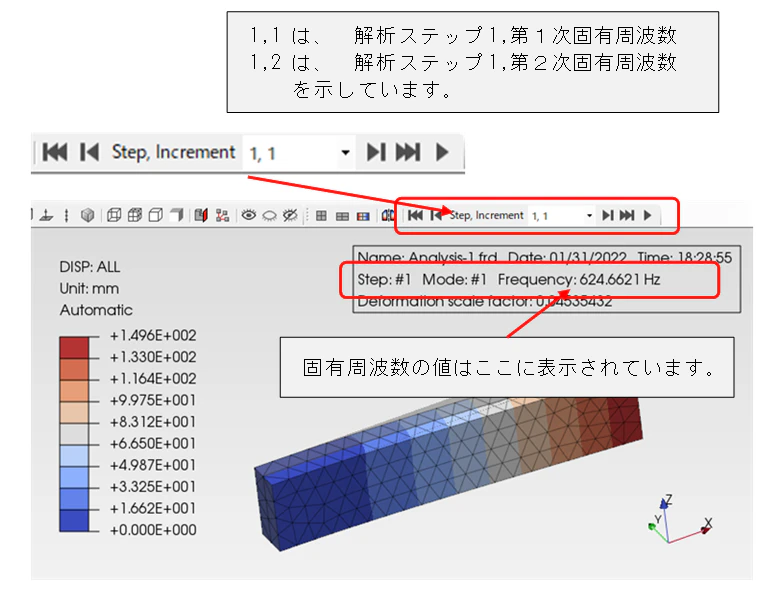Go to next increment in enlarged toolbar
The height and width of the screenshot is (590, 763).
pos(376,152)
